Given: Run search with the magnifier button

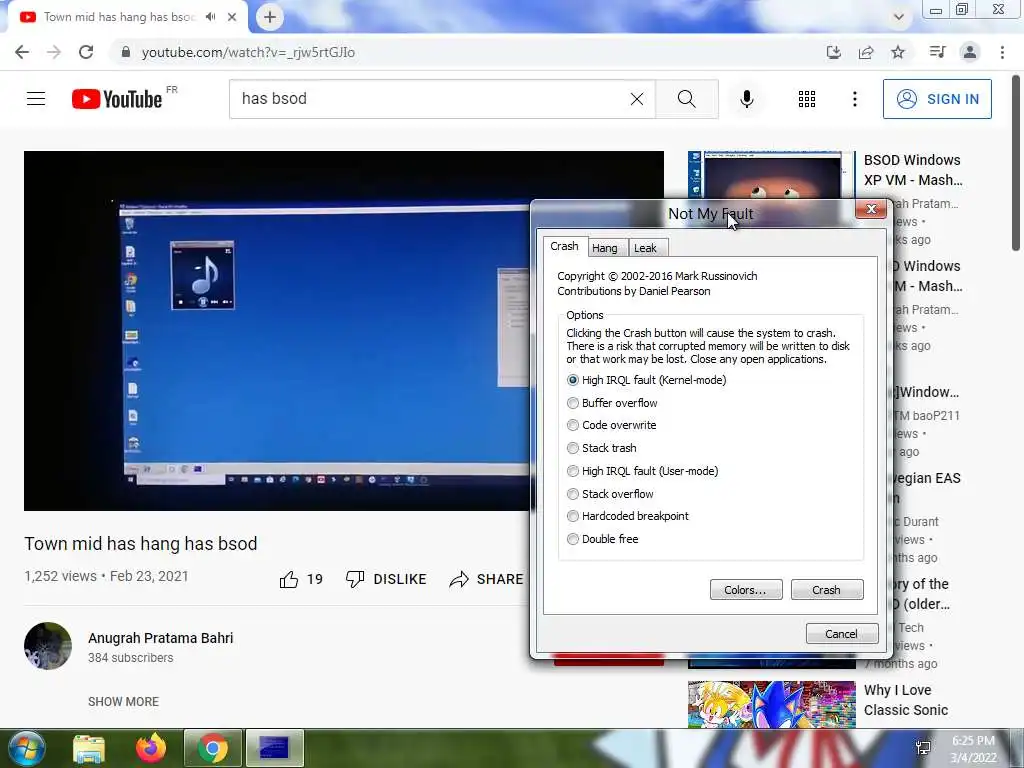Looking at the screenshot, I should tap(687, 99).
